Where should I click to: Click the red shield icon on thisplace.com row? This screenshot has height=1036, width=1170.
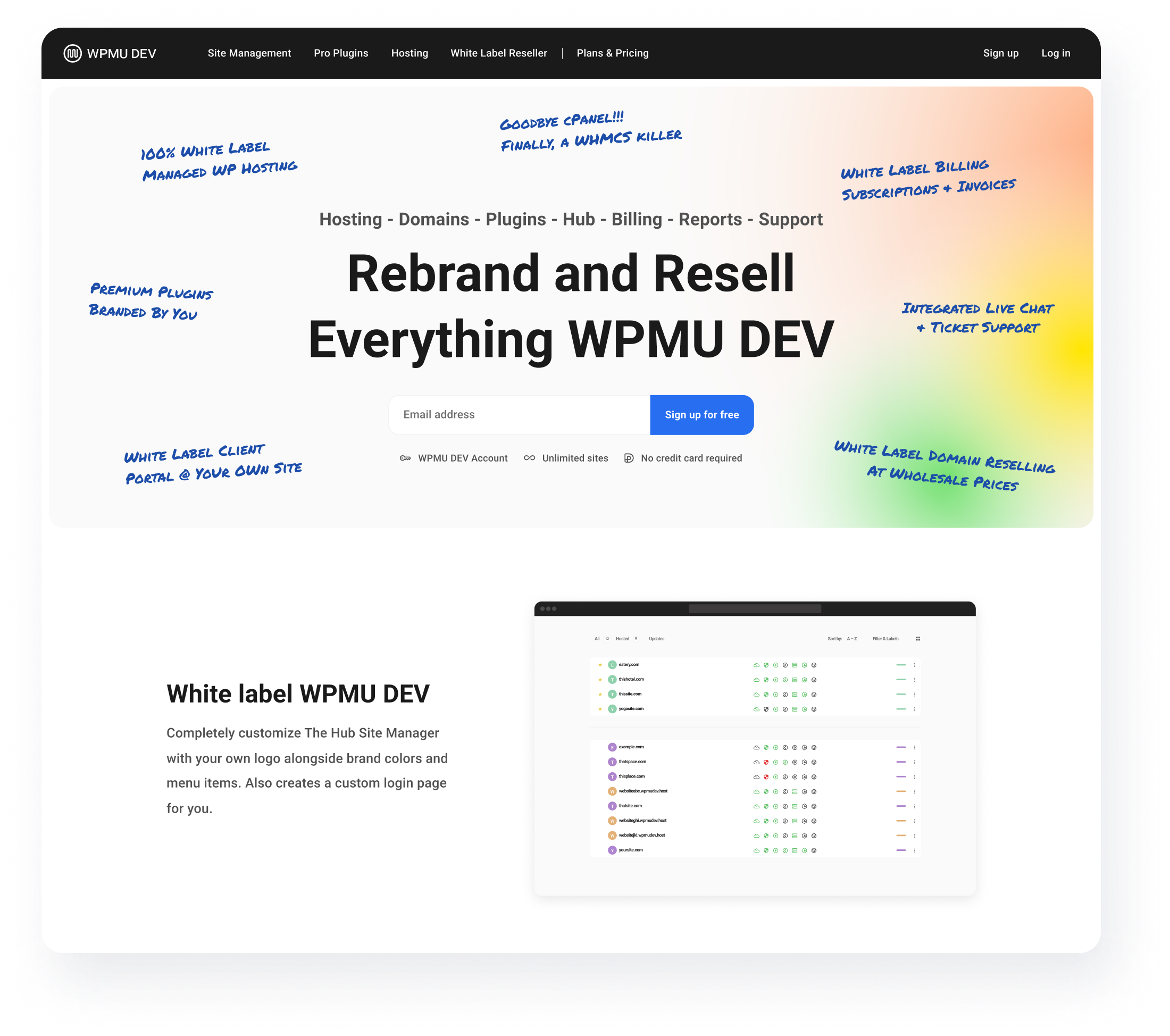tap(766, 778)
